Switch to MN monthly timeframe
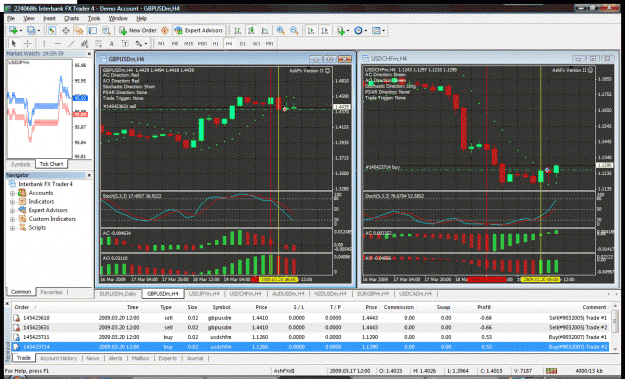 pos(269,44)
